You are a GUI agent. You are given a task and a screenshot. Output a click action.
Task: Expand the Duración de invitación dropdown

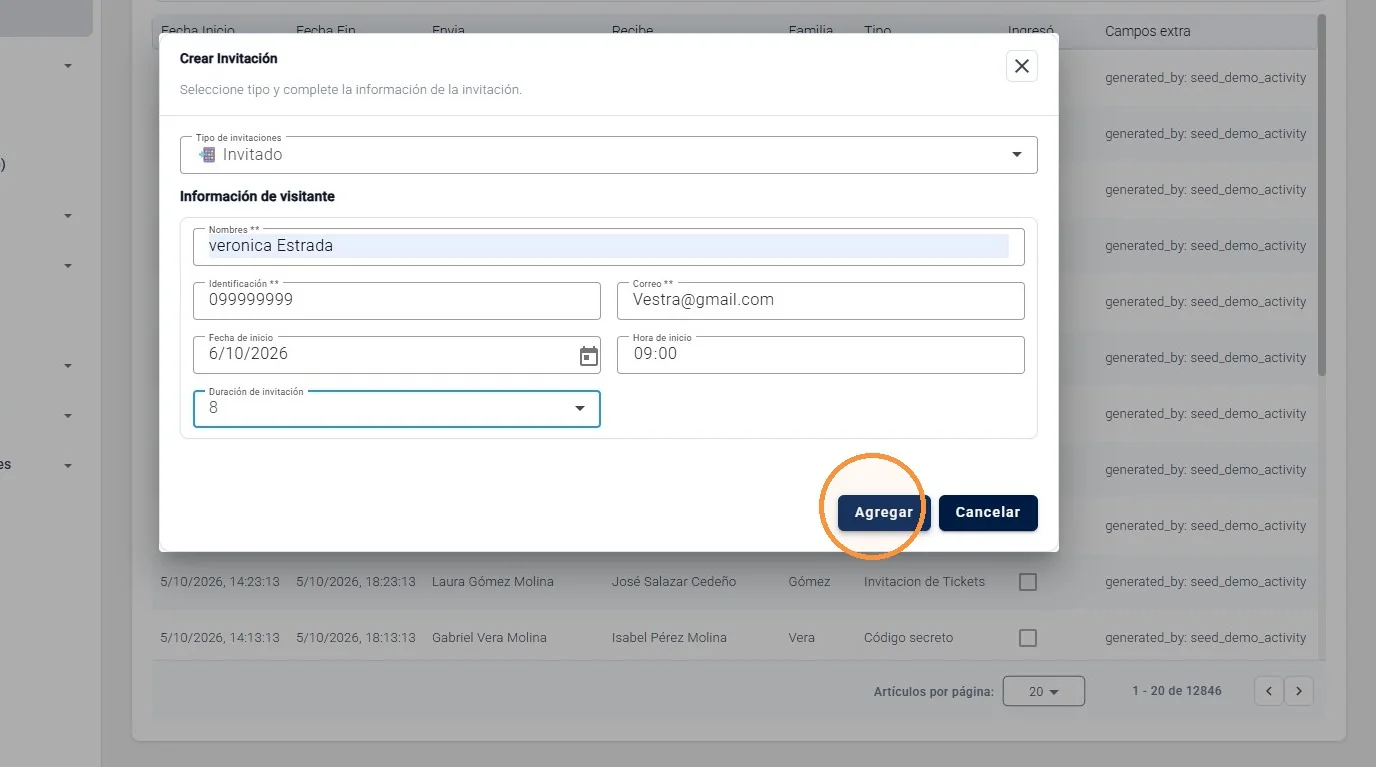click(397, 409)
